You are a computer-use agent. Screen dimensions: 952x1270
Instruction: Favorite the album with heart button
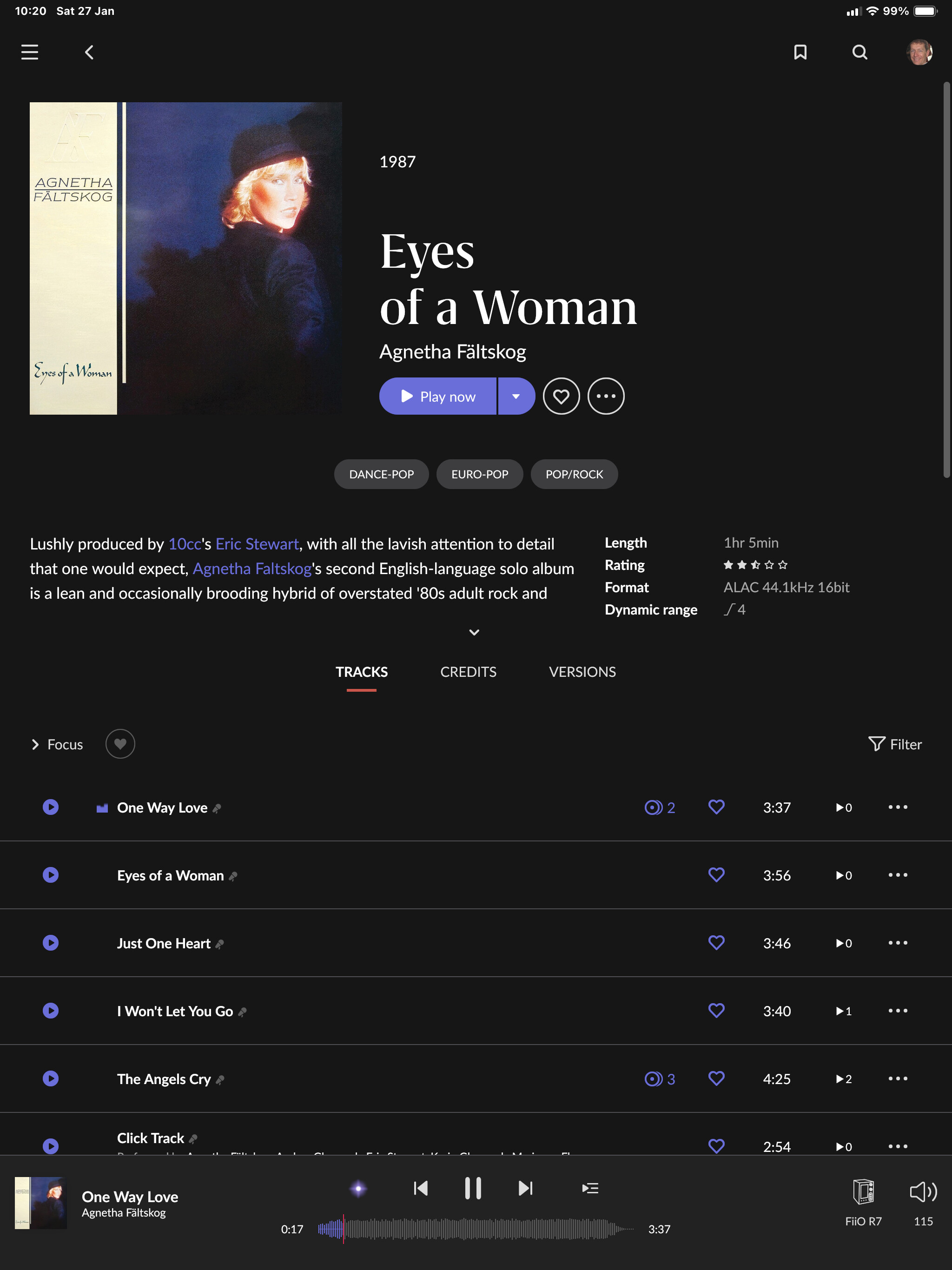click(x=561, y=396)
